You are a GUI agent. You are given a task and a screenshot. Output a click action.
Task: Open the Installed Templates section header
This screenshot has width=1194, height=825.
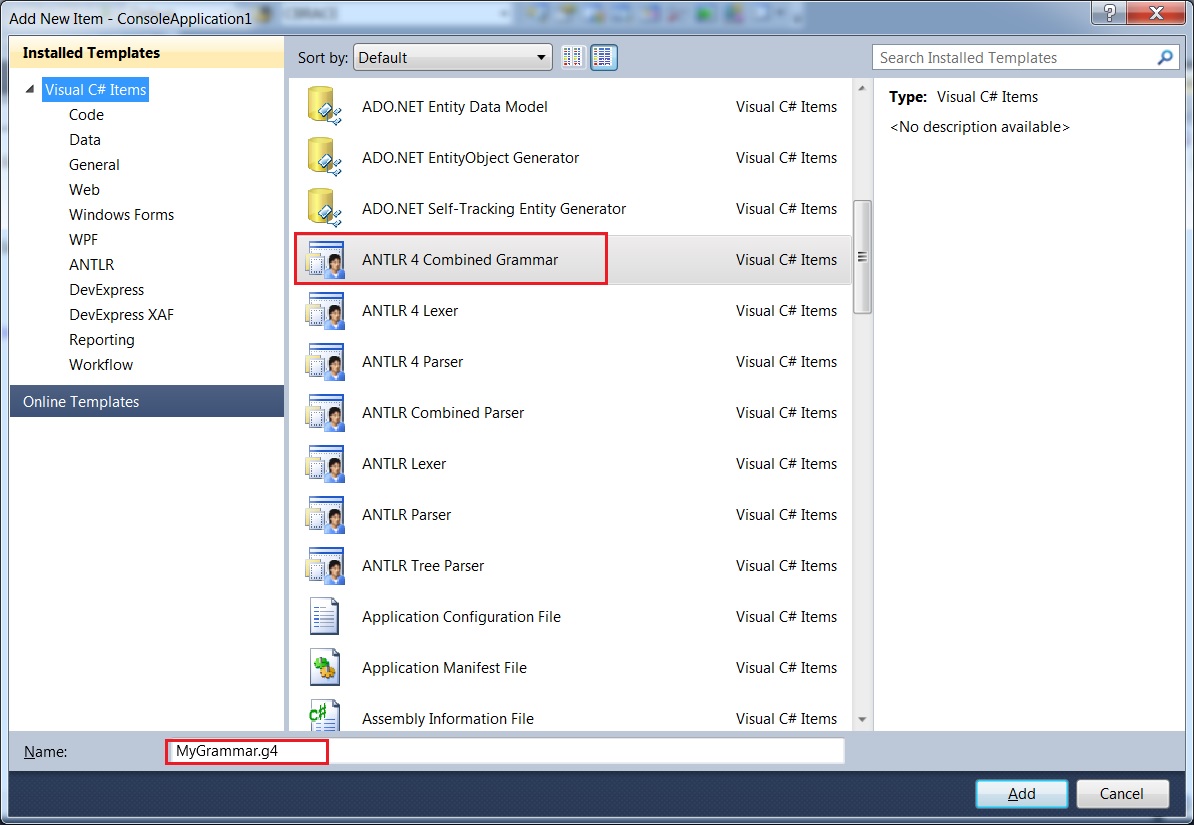pyautogui.click(x=147, y=53)
